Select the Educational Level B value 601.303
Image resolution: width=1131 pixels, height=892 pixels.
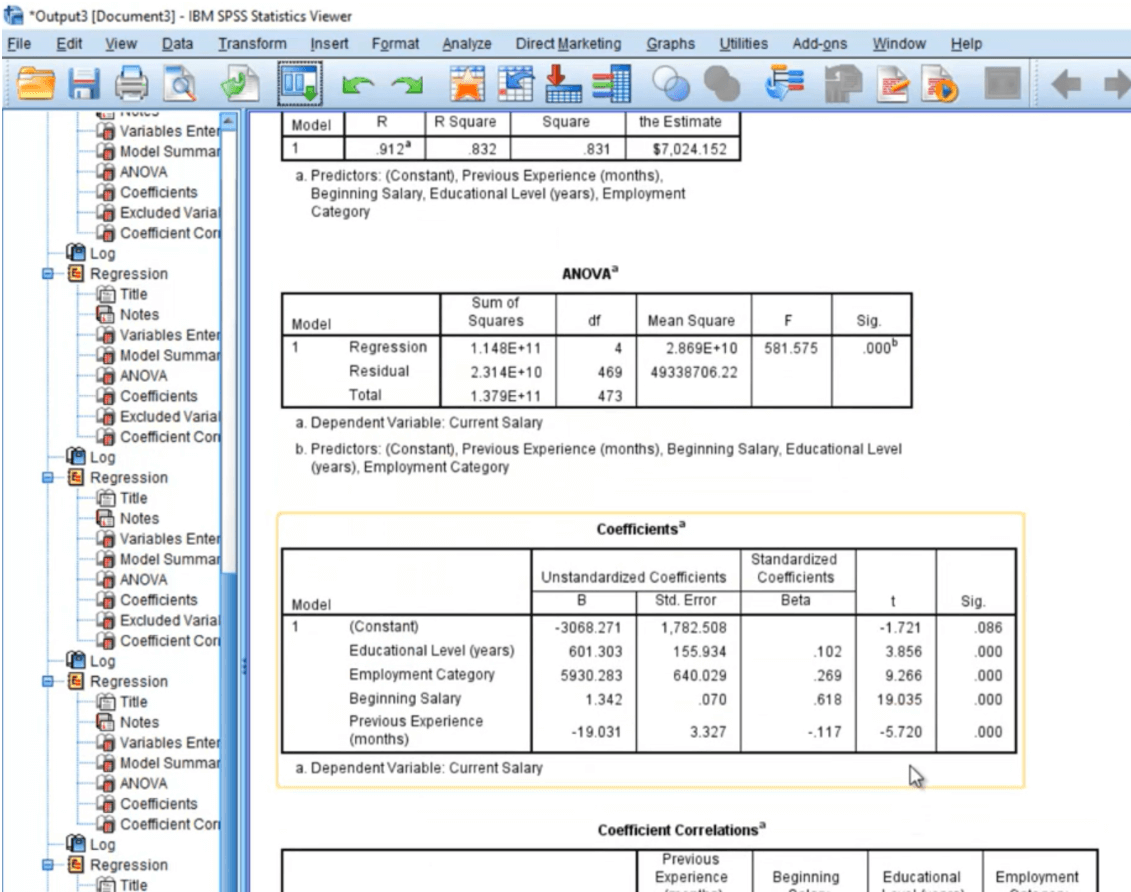pos(584,651)
